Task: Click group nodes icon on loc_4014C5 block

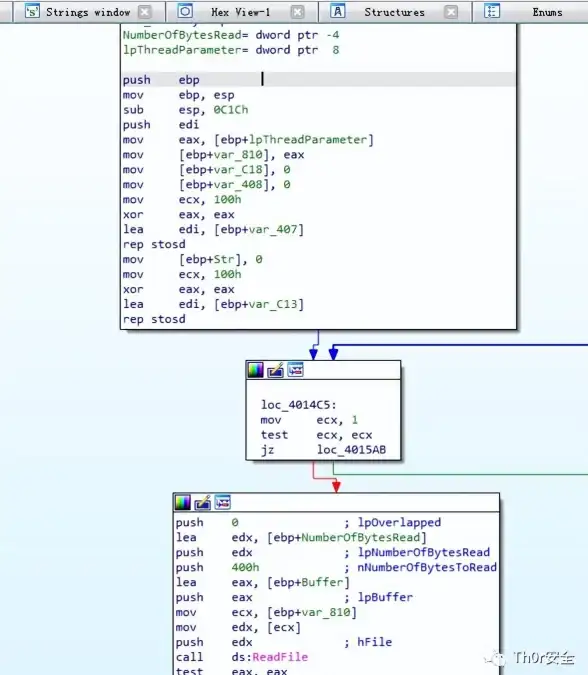Action: tap(295, 370)
